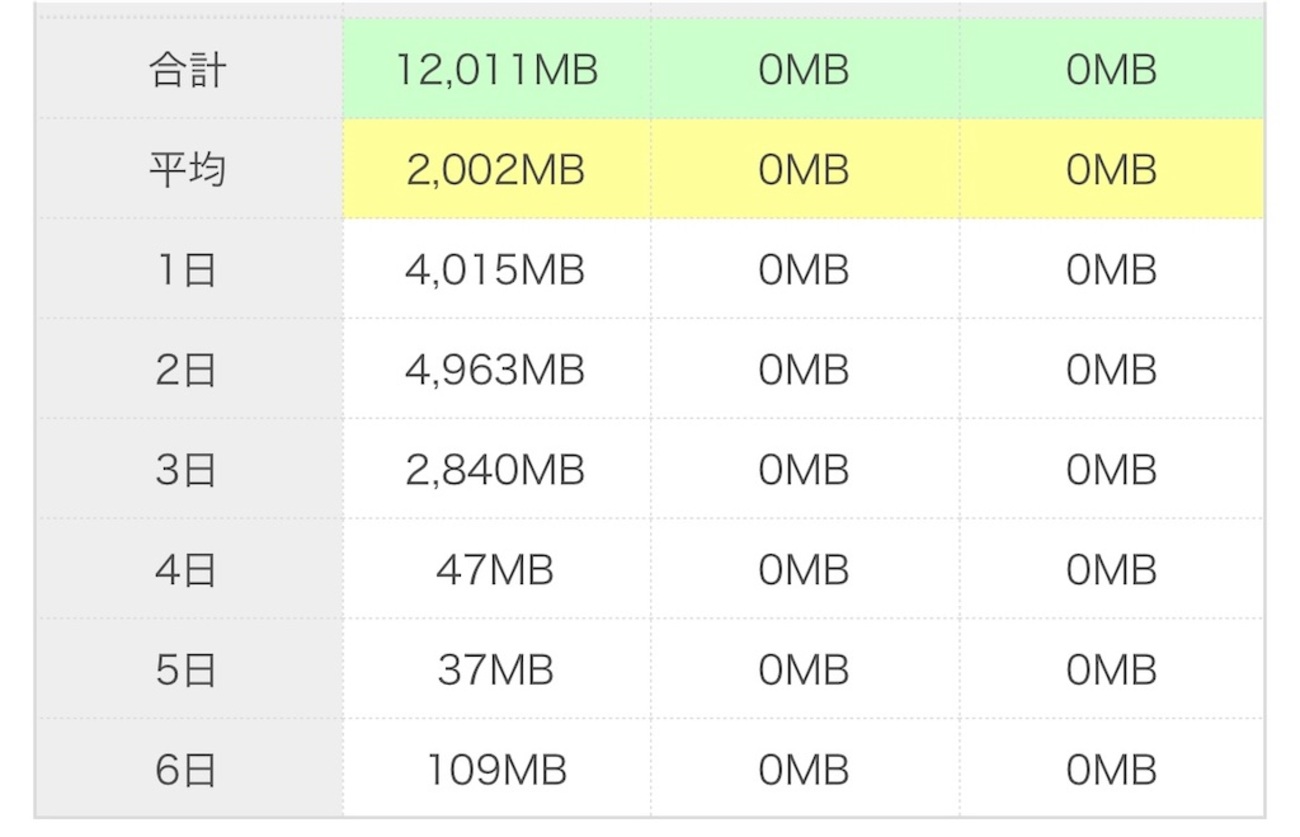Click the green 0MB cell in last column
Image resolution: width=1300 pixels, height=837 pixels.
click(1111, 71)
